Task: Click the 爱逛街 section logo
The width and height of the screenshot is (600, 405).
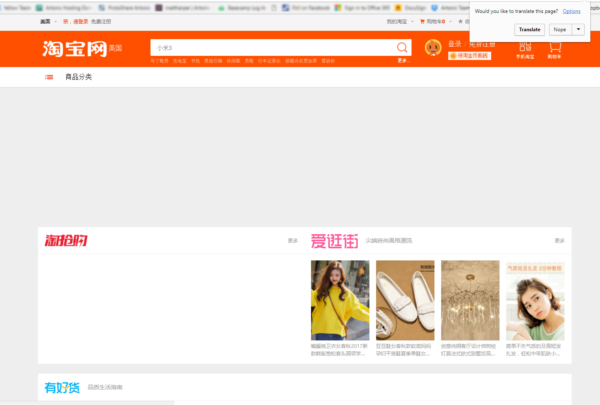Action: tap(334, 241)
